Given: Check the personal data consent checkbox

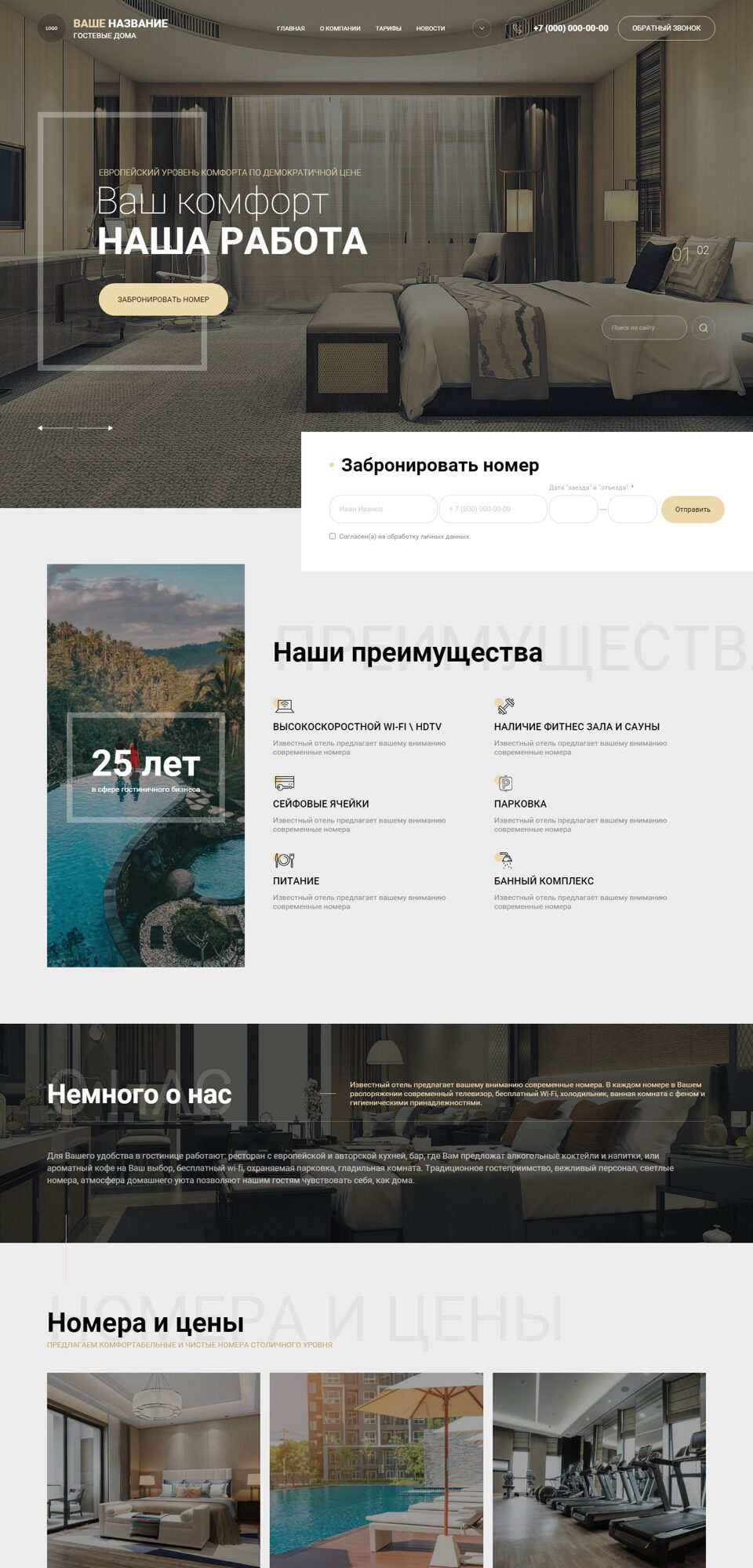Looking at the screenshot, I should 333,536.
